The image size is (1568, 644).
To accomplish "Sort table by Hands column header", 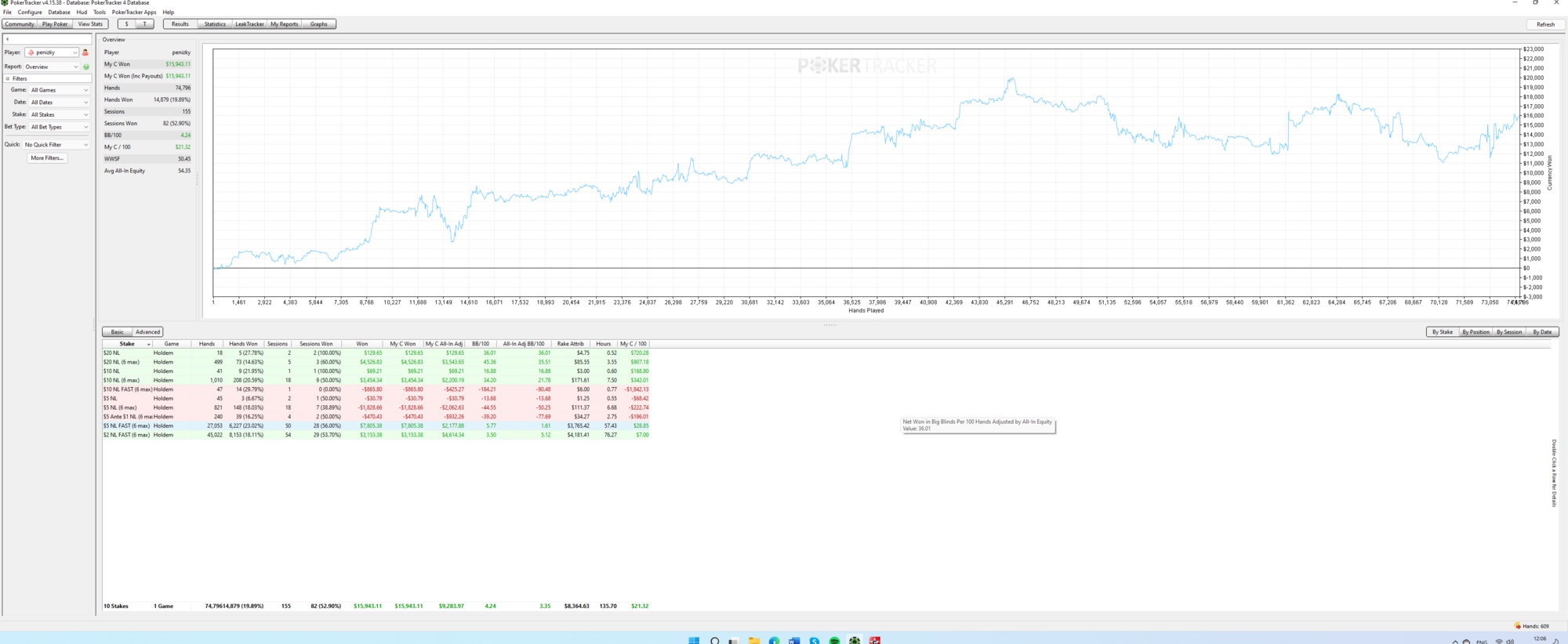I will click(x=206, y=344).
